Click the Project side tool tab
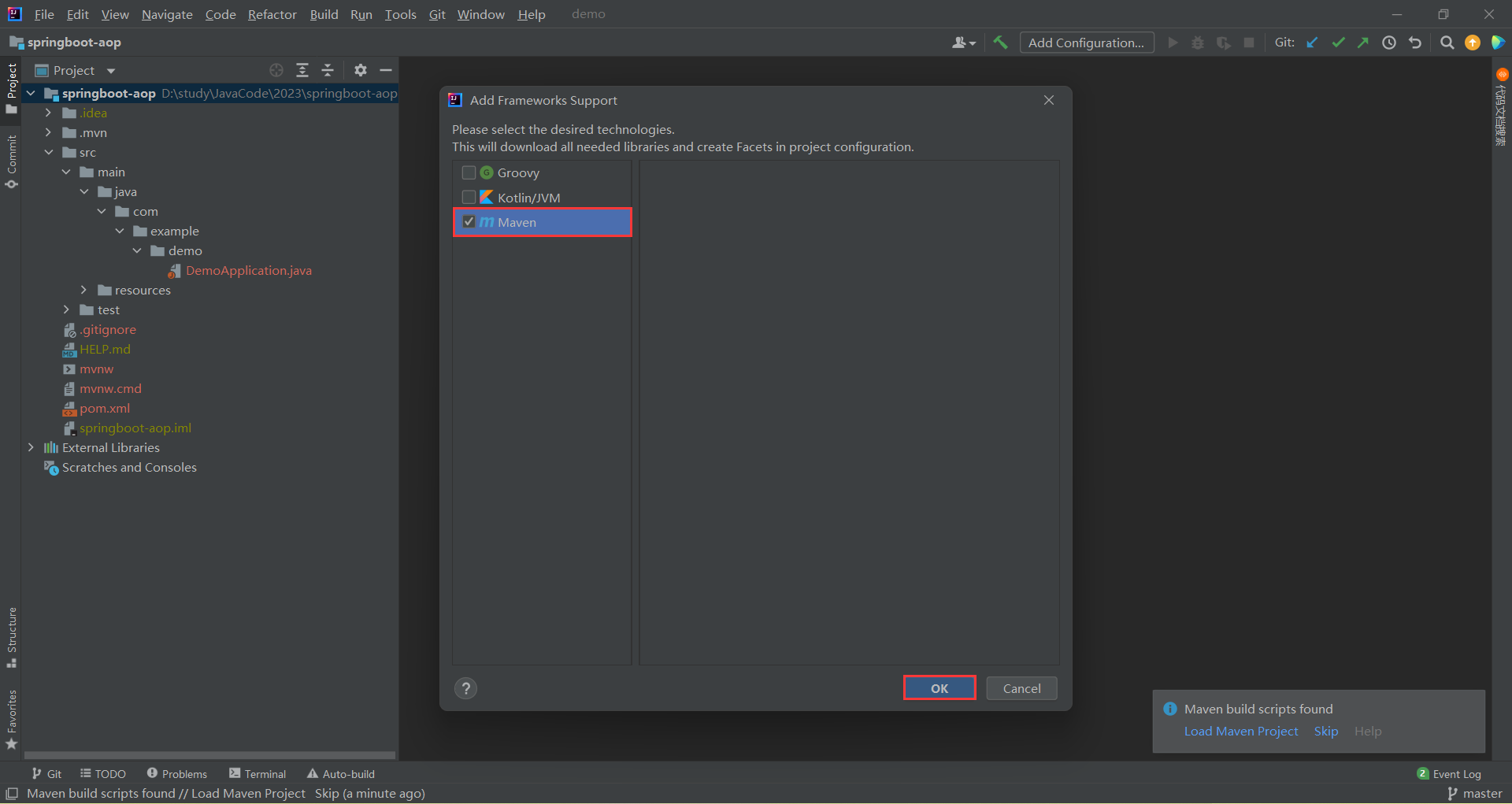The width and height of the screenshot is (1512, 804). [x=11, y=88]
